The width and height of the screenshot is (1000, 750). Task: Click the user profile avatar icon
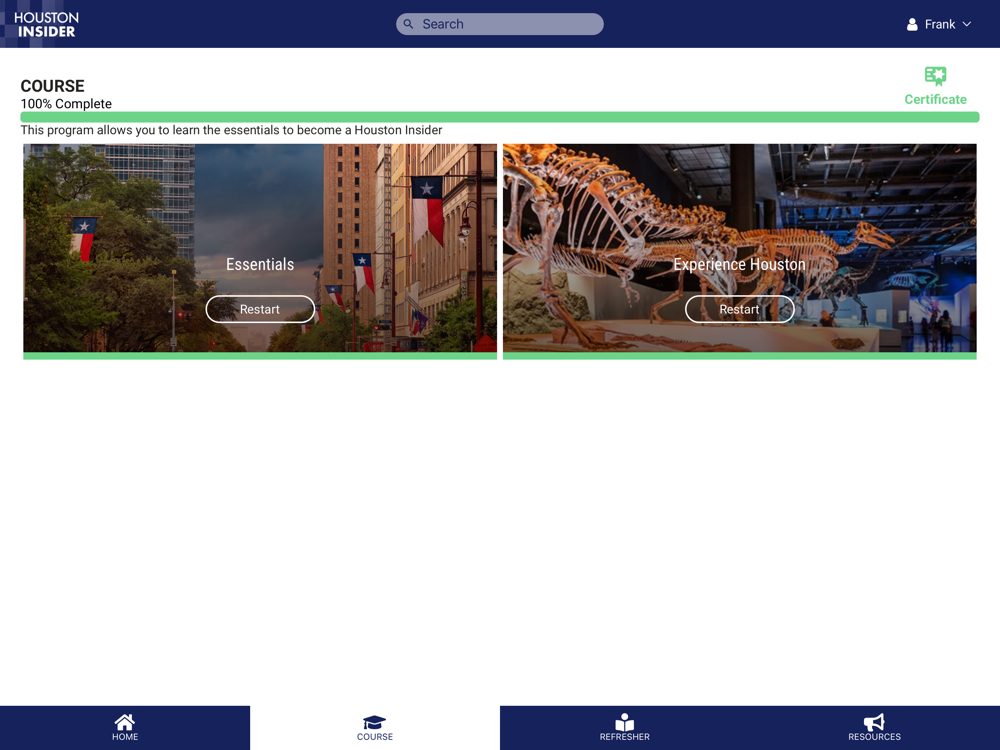click(912, 24)
